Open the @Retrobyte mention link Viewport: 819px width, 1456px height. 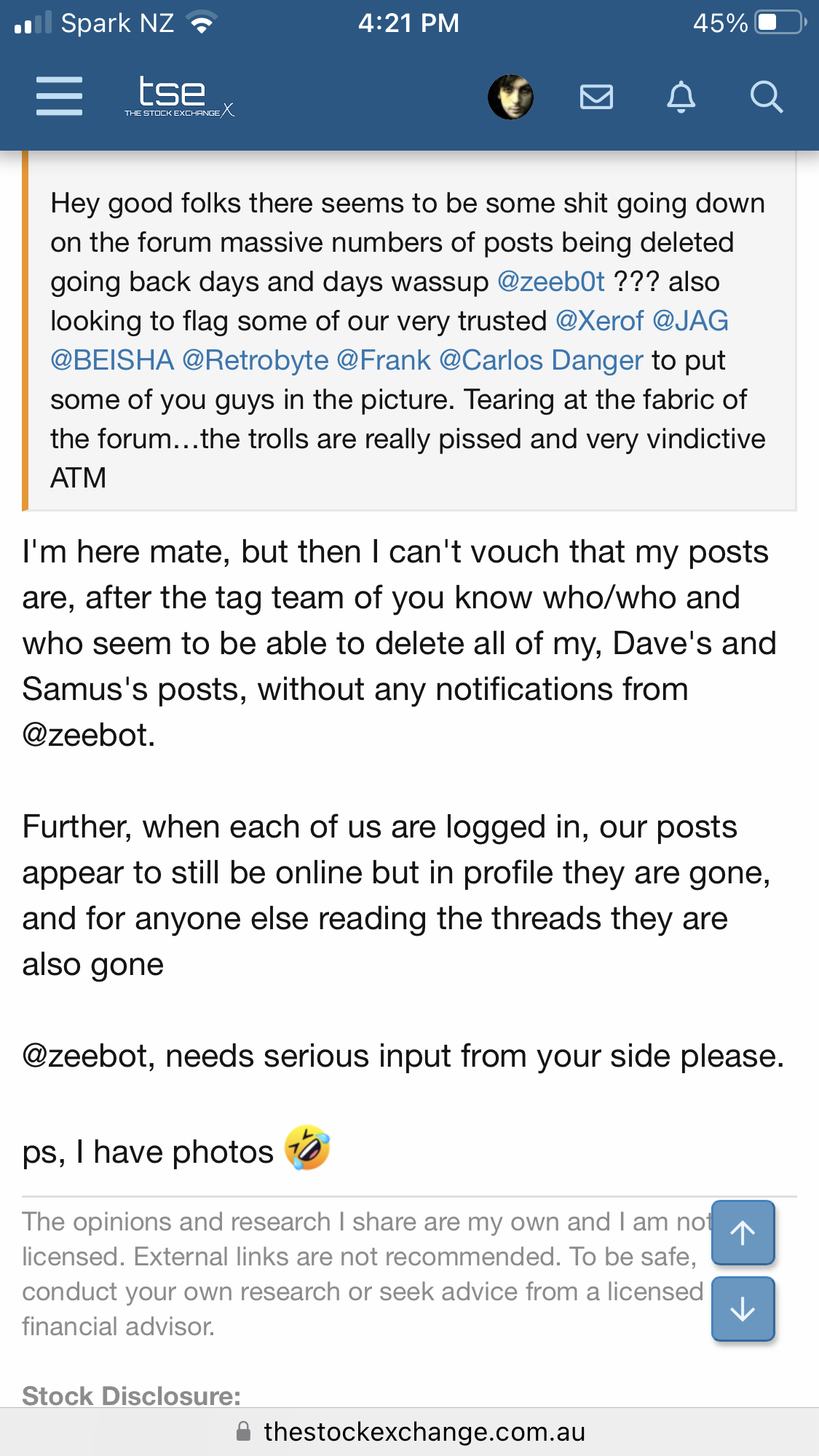[256, 360]
